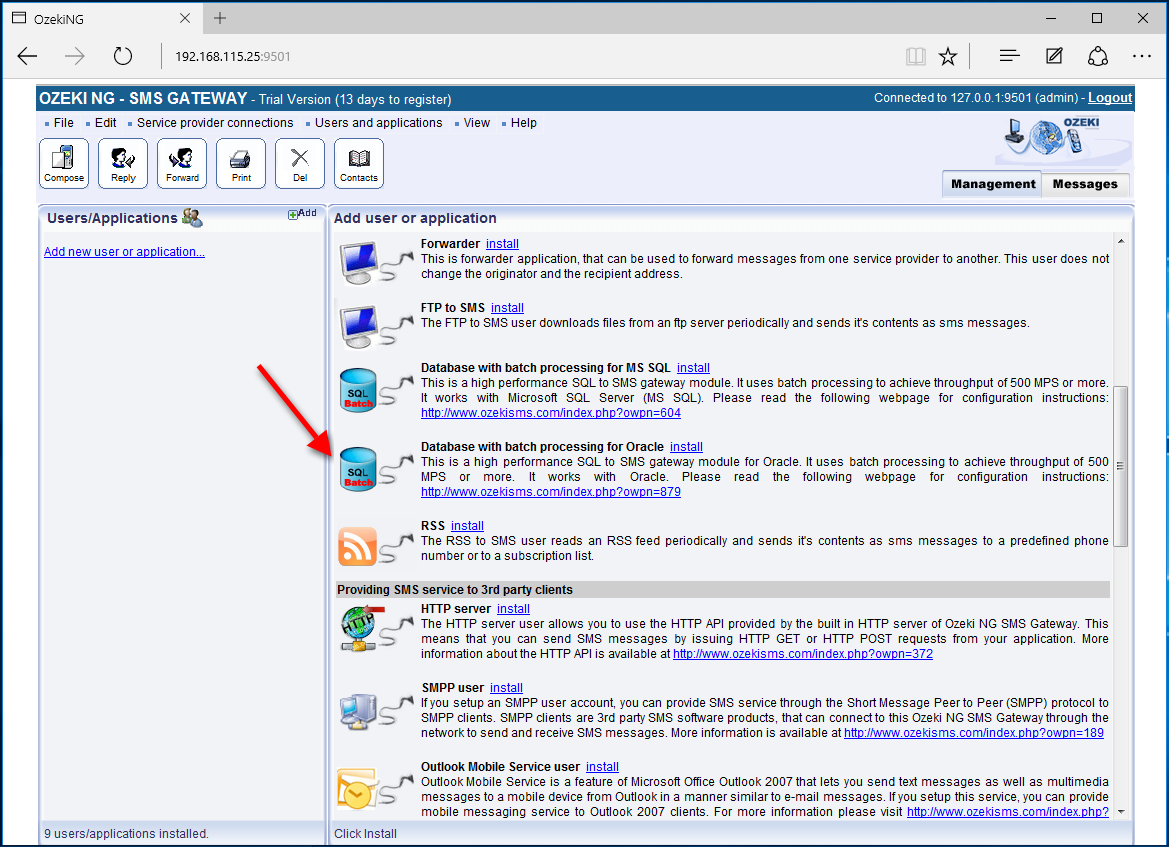
Task: Switch to the Messages tab
Action: [x=1085, y=184]
